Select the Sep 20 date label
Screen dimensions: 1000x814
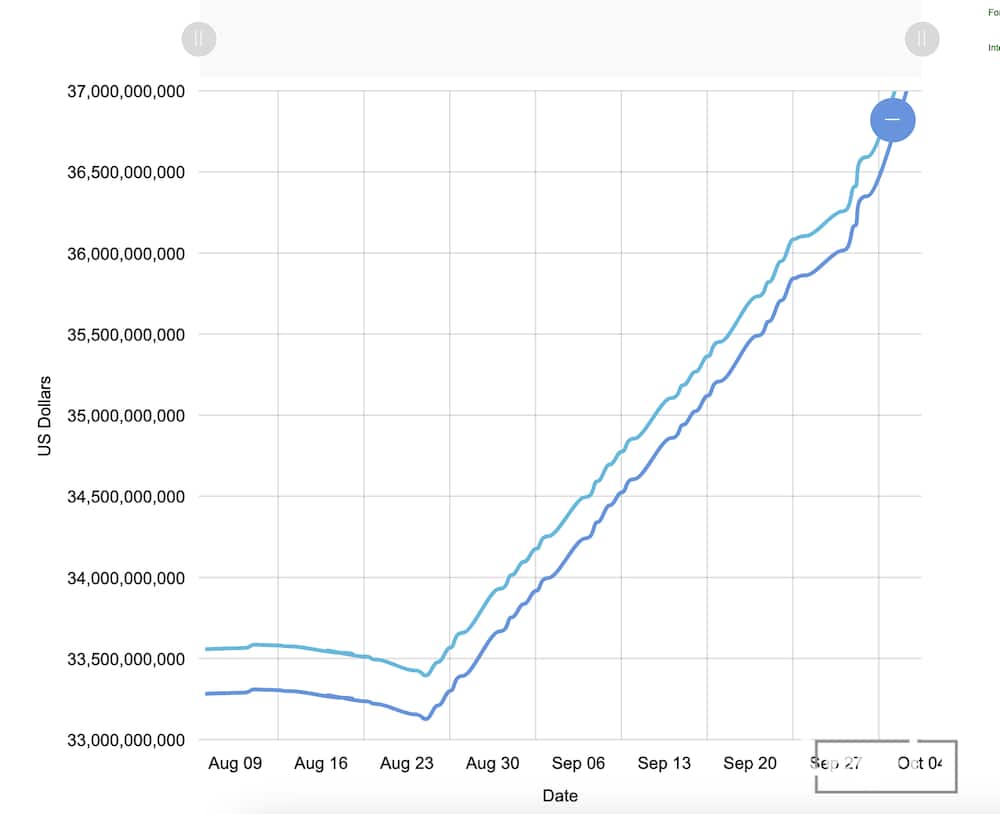click(750, 764)
